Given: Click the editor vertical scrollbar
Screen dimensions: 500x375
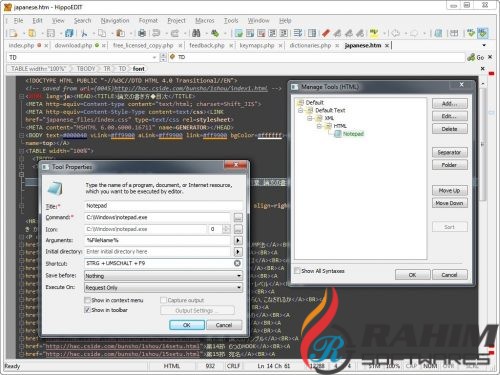Looking at the screenshot, I should tap(483, 143).
